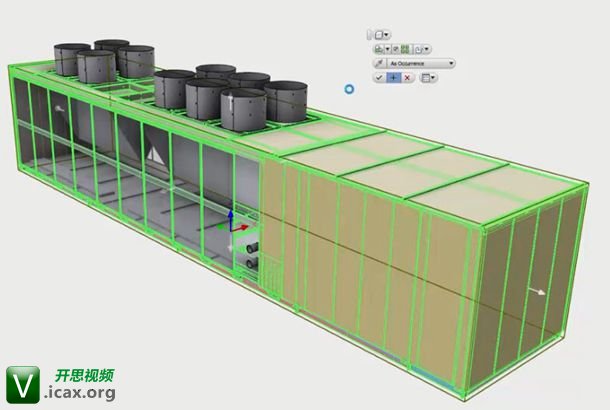Click the green grid icon in the mini-toolbar
The width and height of the screenshot is (610, 410).
coord(405,49)
